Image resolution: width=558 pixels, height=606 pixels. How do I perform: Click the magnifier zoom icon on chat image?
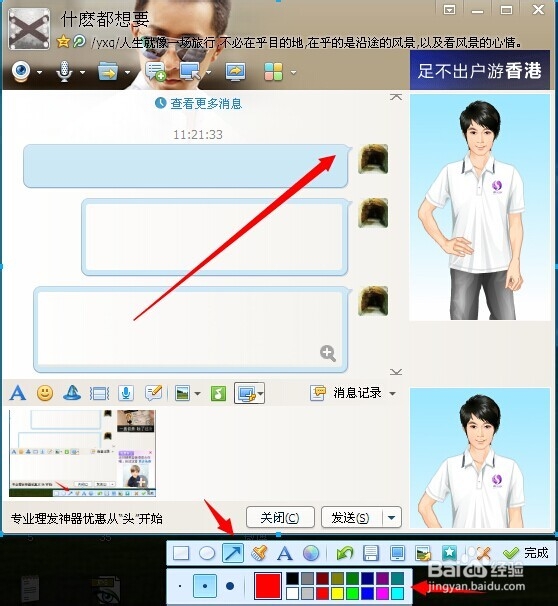click(328, 353)
